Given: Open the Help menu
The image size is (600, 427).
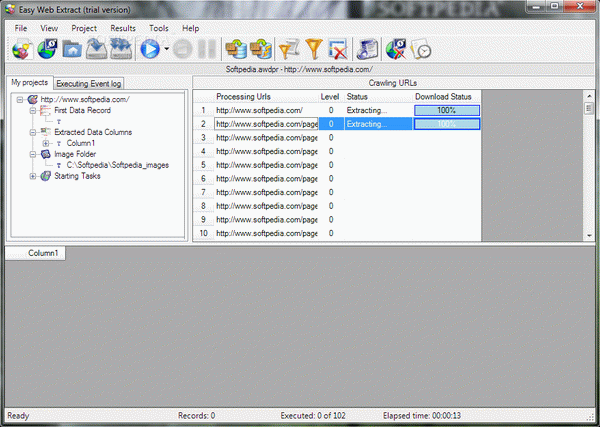Looking at the screenshot, I should (191, 28).
